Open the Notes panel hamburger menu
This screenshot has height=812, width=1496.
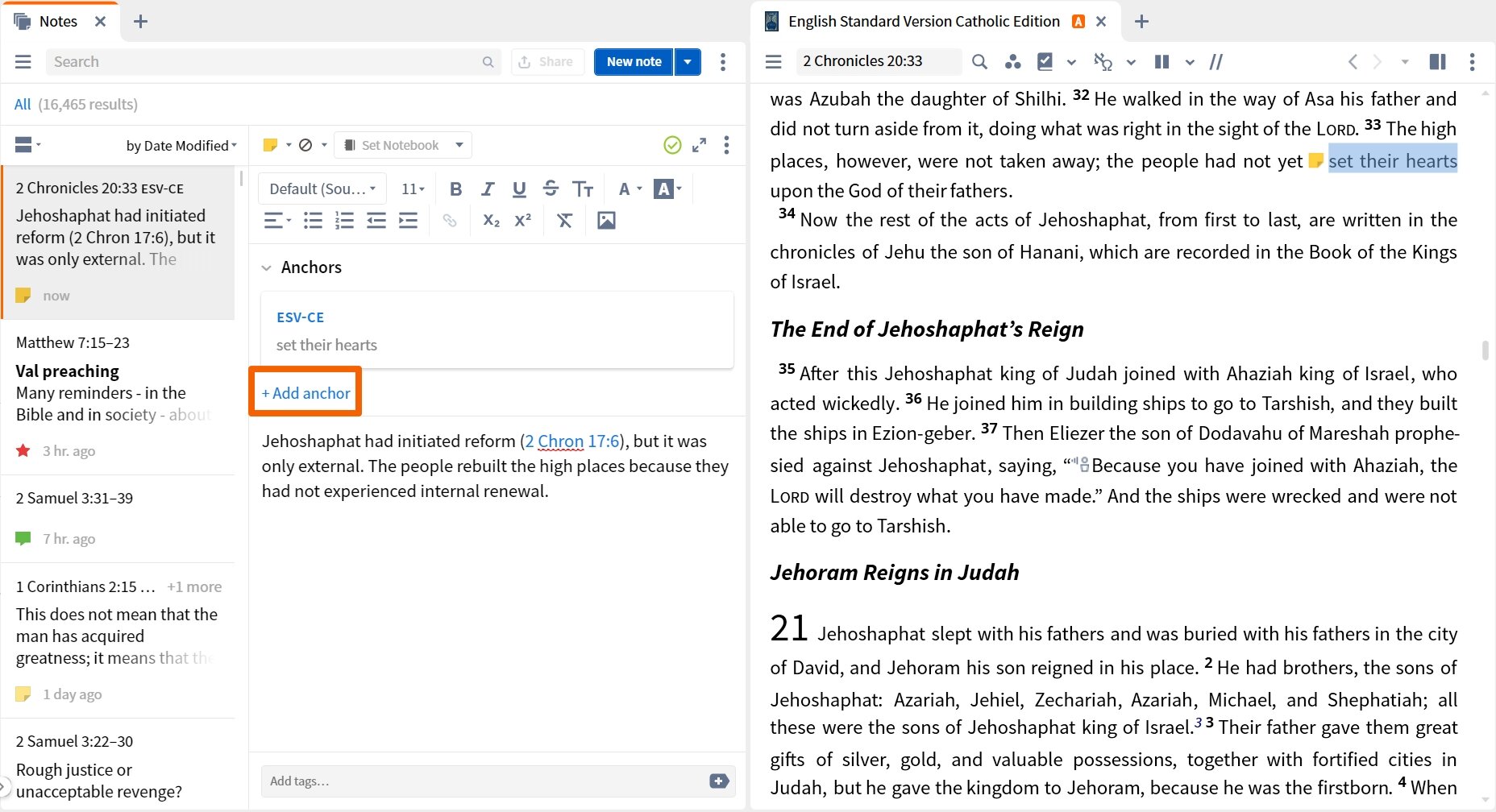pyautogui.click(x=23, y=62)
